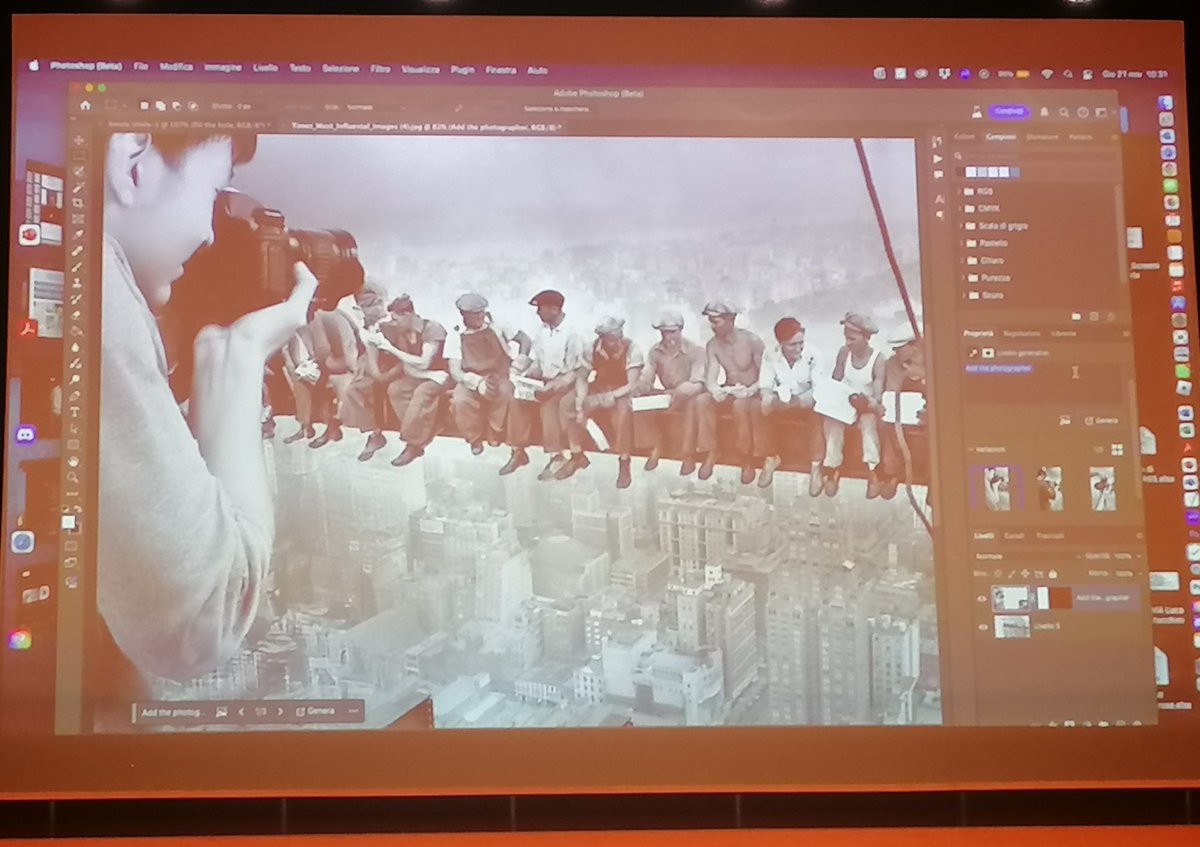Expand the RGB swatch folder
This screenshot has height=847, width=1200.
(959, 191)
